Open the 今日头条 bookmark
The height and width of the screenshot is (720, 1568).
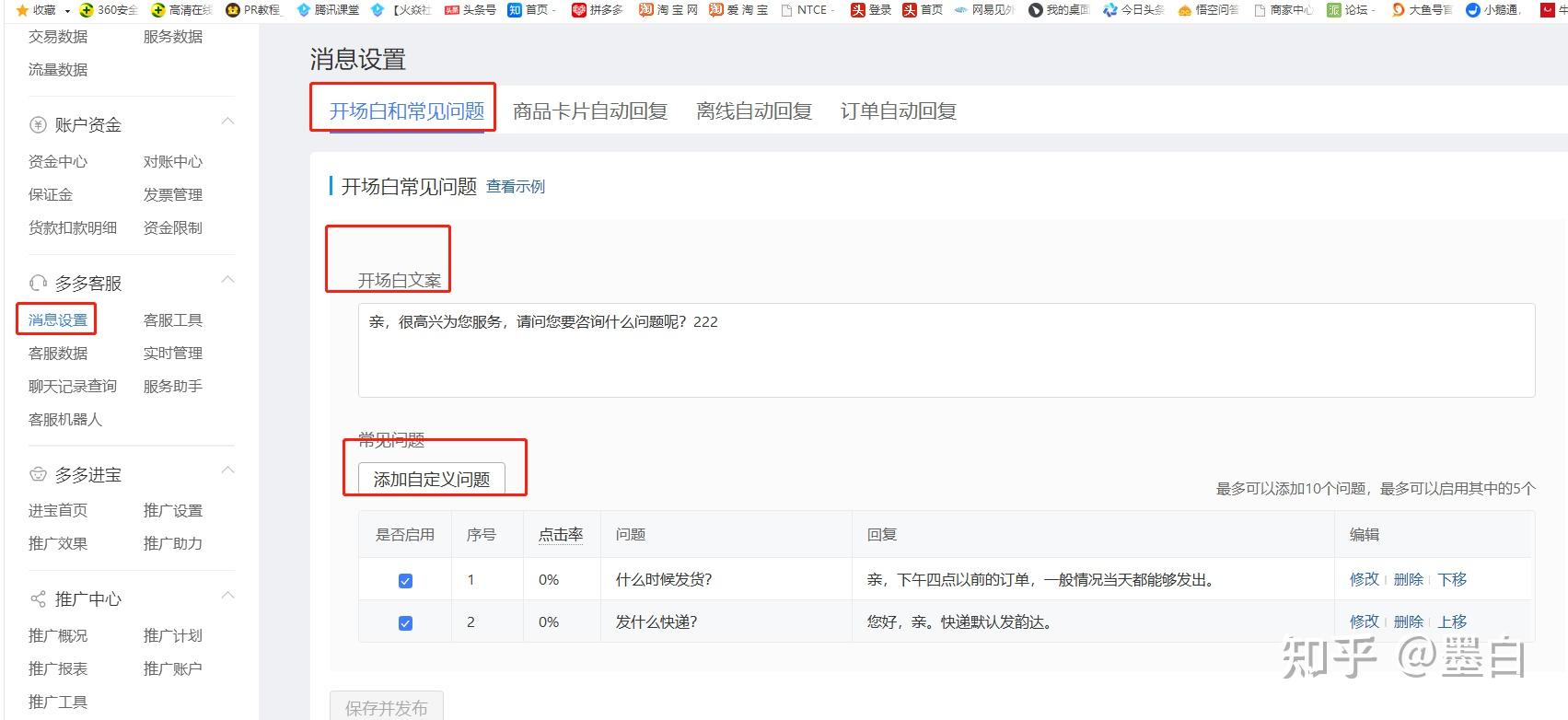1133,10
